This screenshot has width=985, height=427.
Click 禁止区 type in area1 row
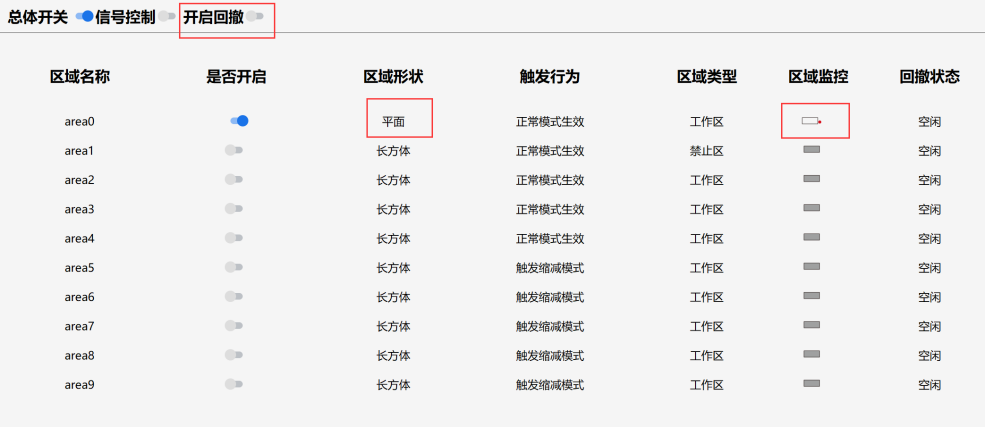point(707,151)
